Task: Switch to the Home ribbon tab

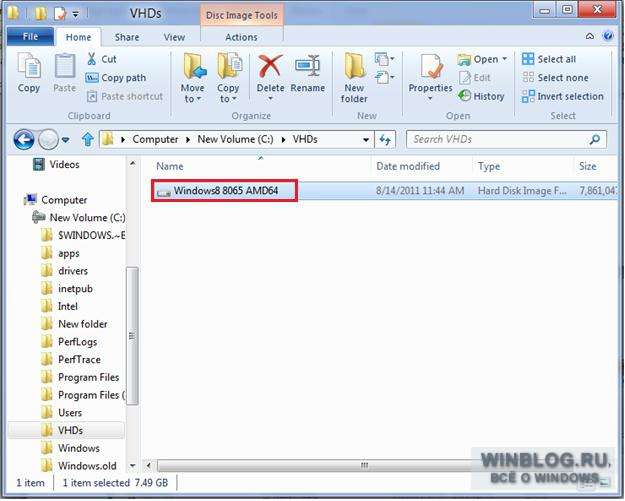Action: click(78, 37)
